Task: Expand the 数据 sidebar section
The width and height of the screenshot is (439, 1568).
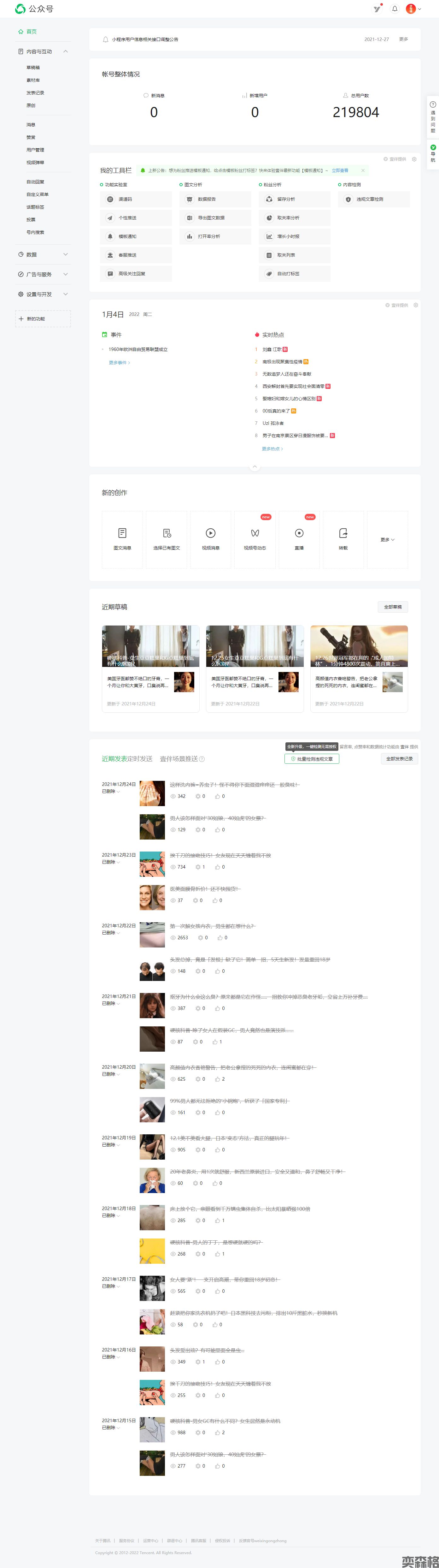Action: click(66, 254)
